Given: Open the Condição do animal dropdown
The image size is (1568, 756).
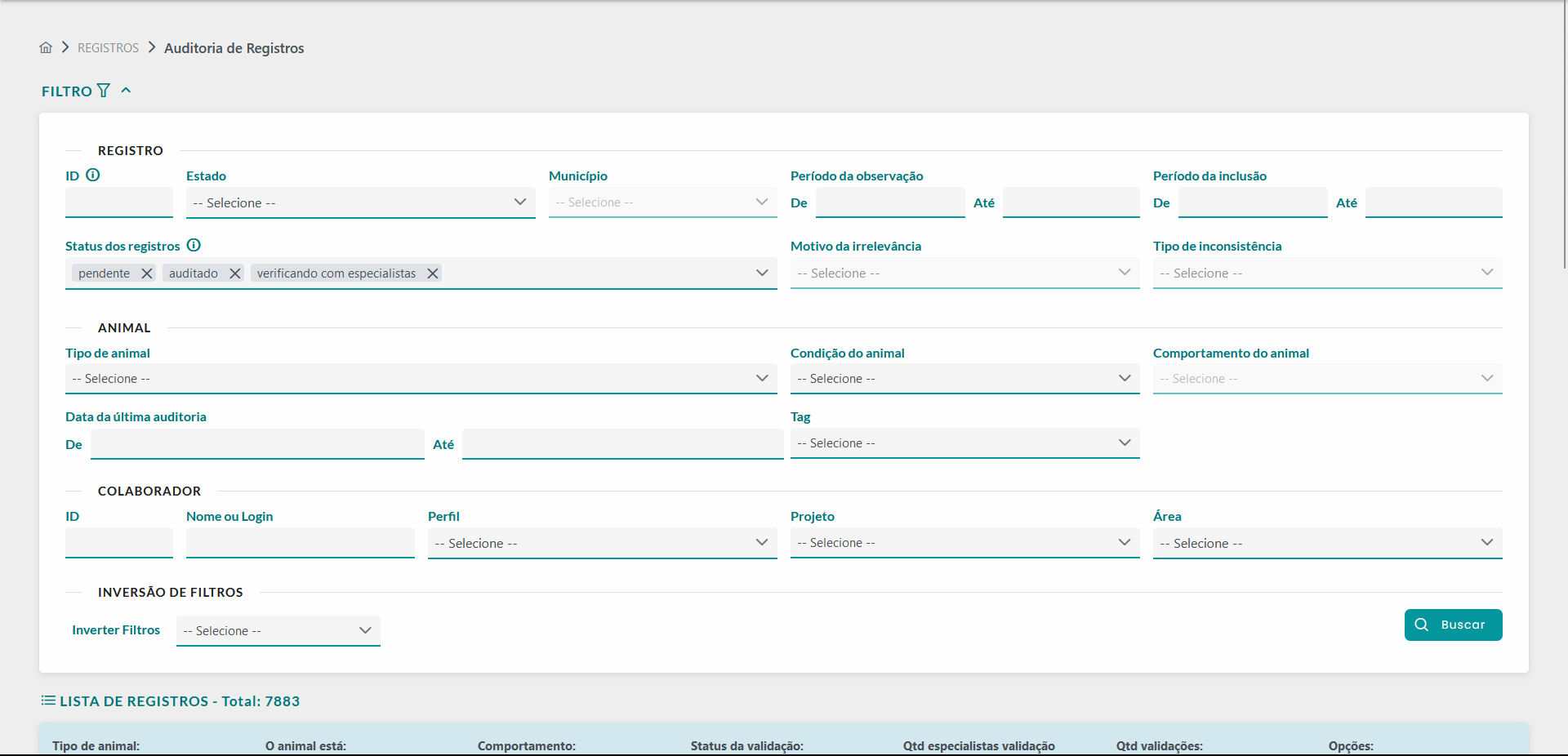Looking at the screenshot, I should (x=965, y=379).
